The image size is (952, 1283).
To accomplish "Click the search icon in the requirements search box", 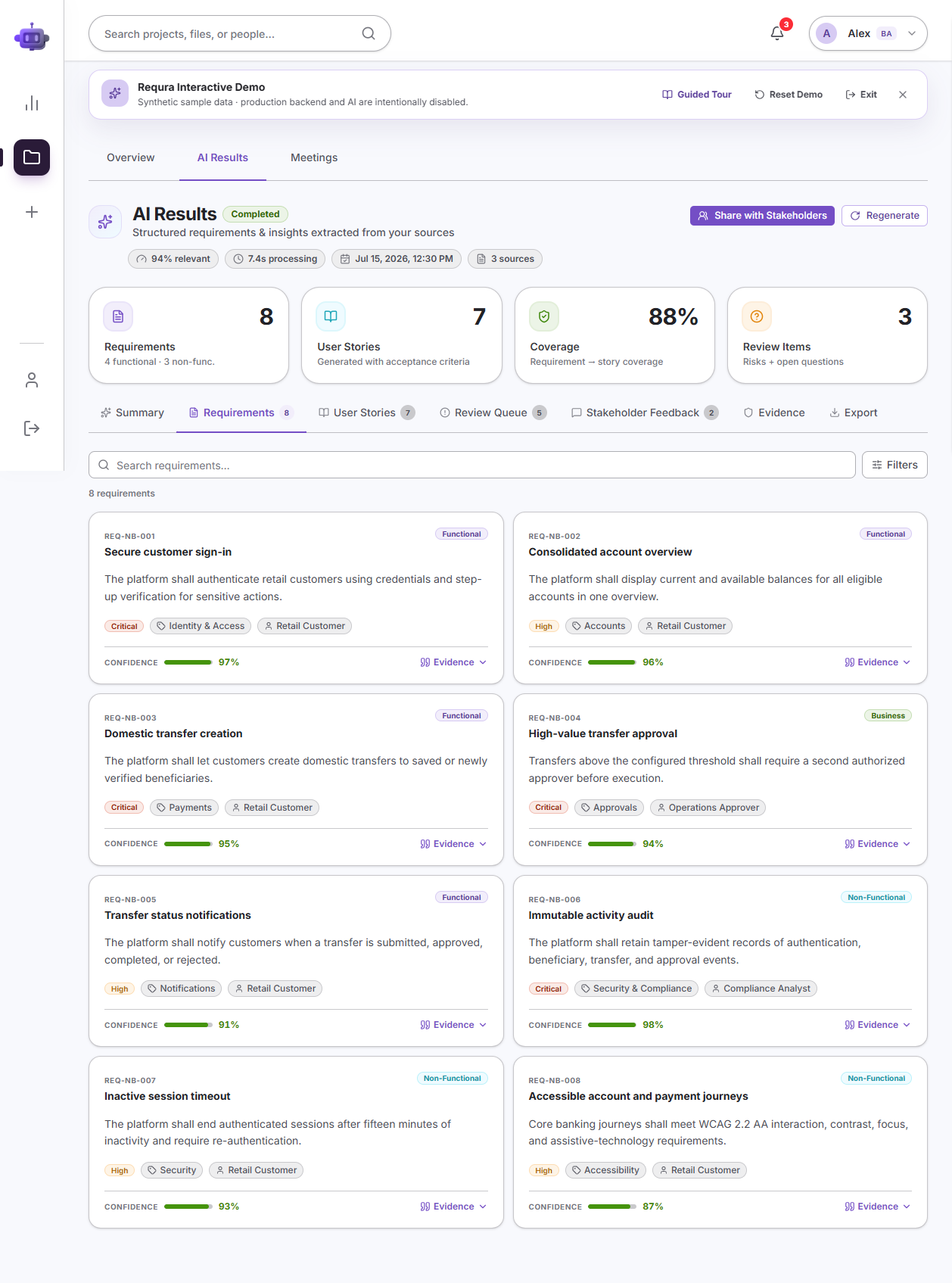I will click(x=104, y=465).
